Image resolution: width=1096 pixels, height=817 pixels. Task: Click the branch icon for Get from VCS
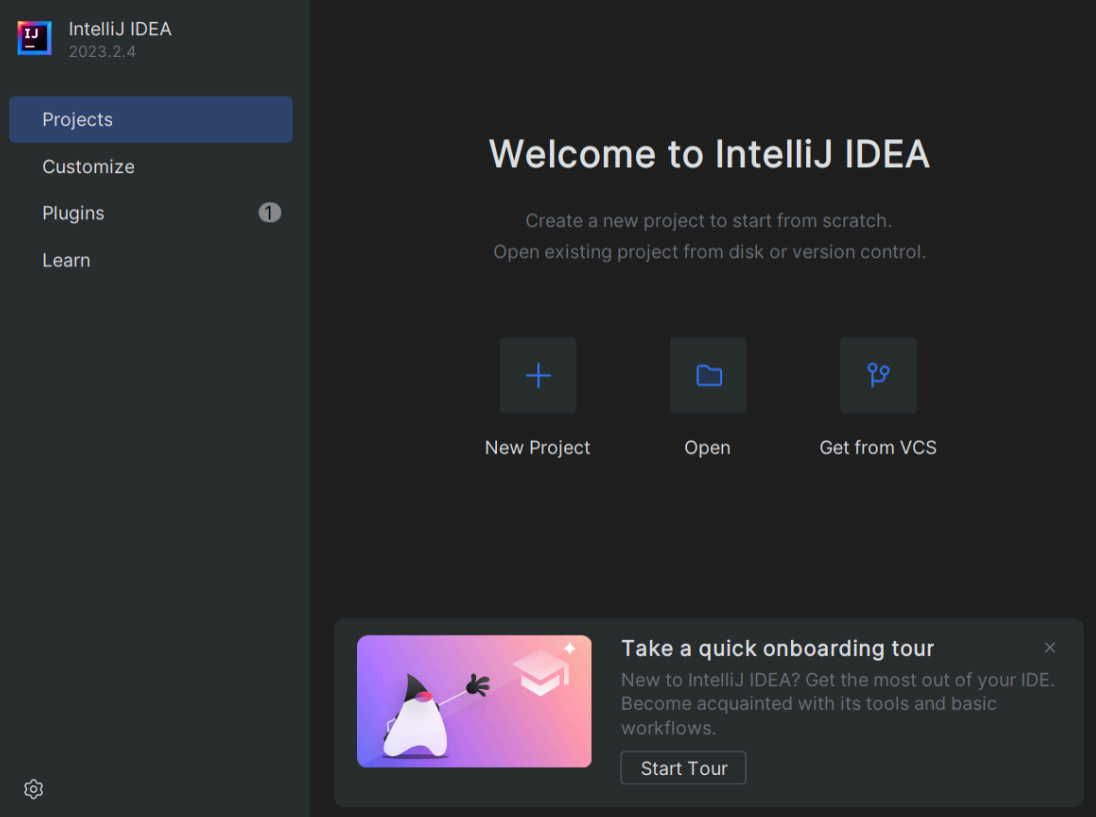[878, 375]
